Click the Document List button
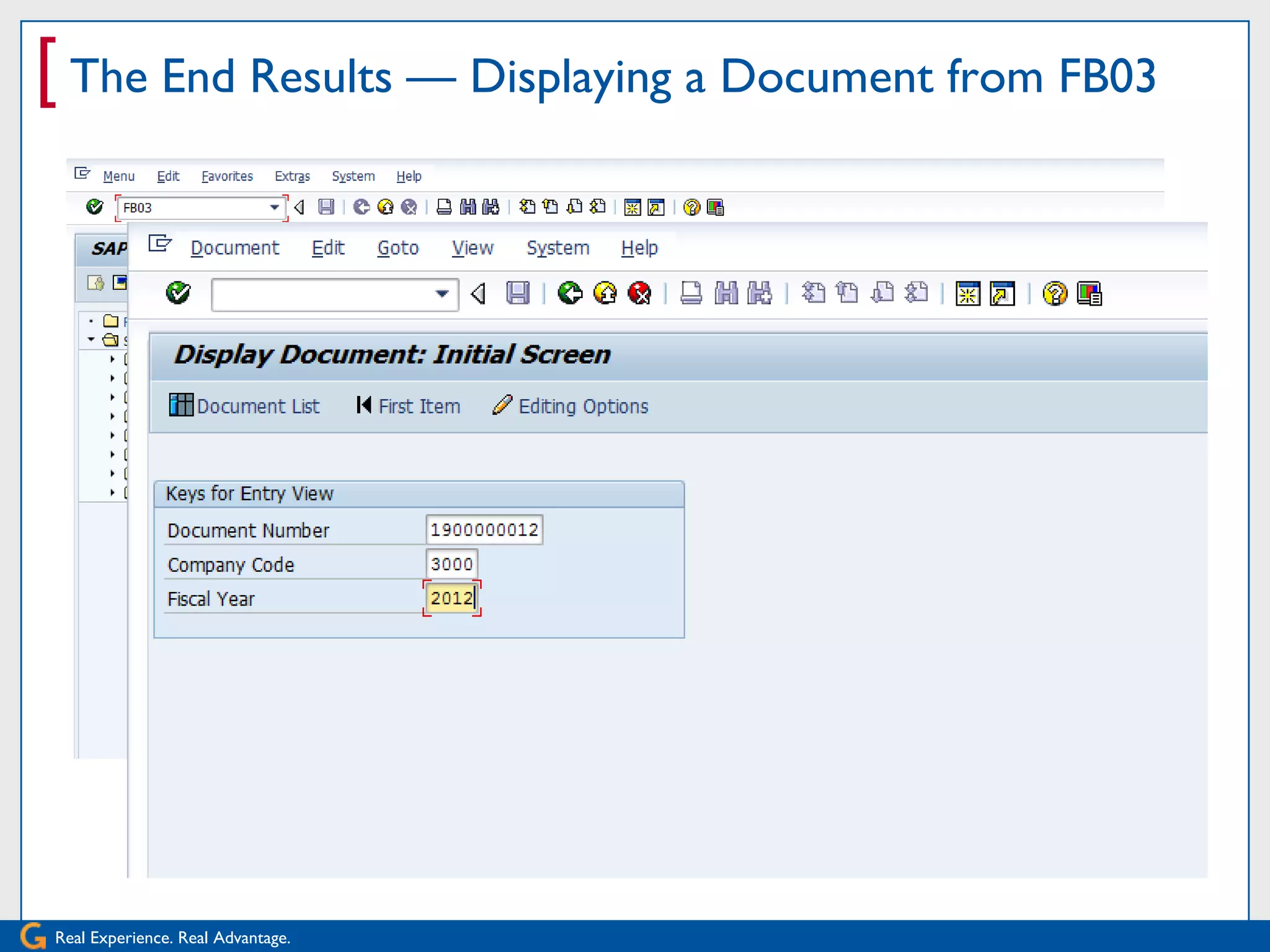Image resolution: width=1270 pixels, height=952 pixels. 244,406
